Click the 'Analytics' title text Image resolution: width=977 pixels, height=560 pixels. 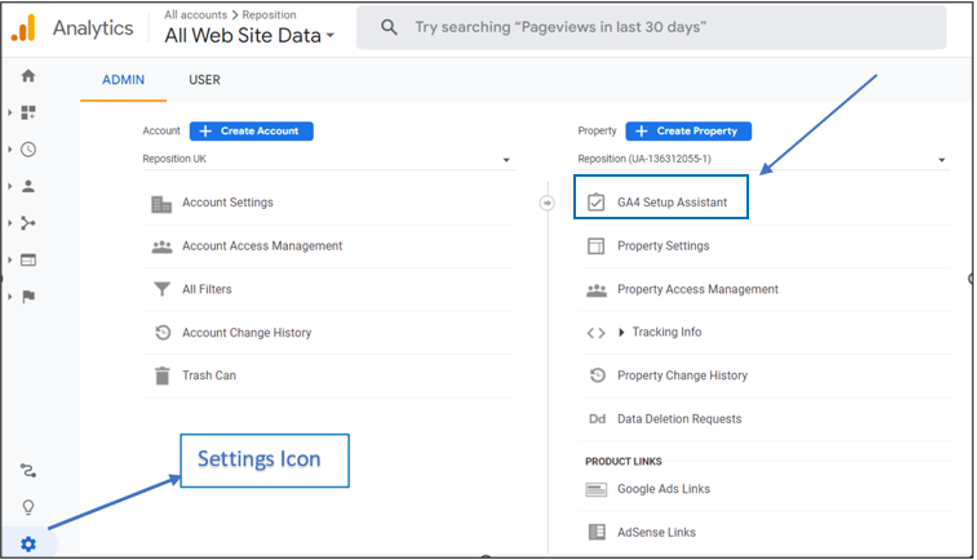93,28
